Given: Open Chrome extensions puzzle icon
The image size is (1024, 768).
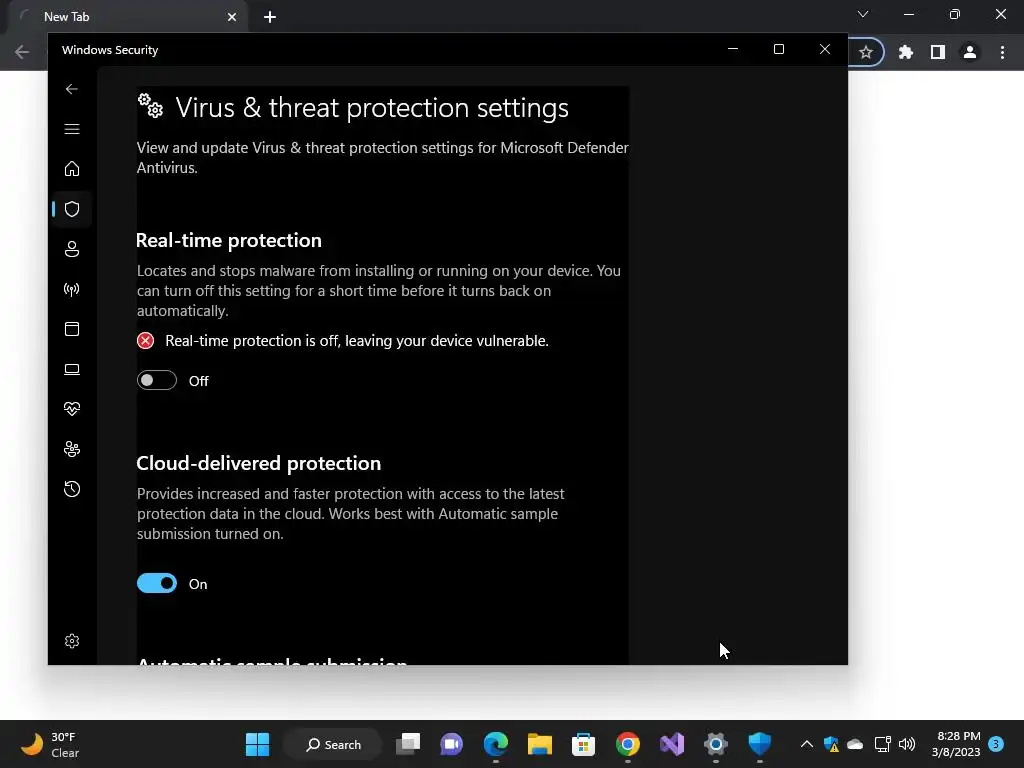Looking at the screenshot, I should coord(906,52).
